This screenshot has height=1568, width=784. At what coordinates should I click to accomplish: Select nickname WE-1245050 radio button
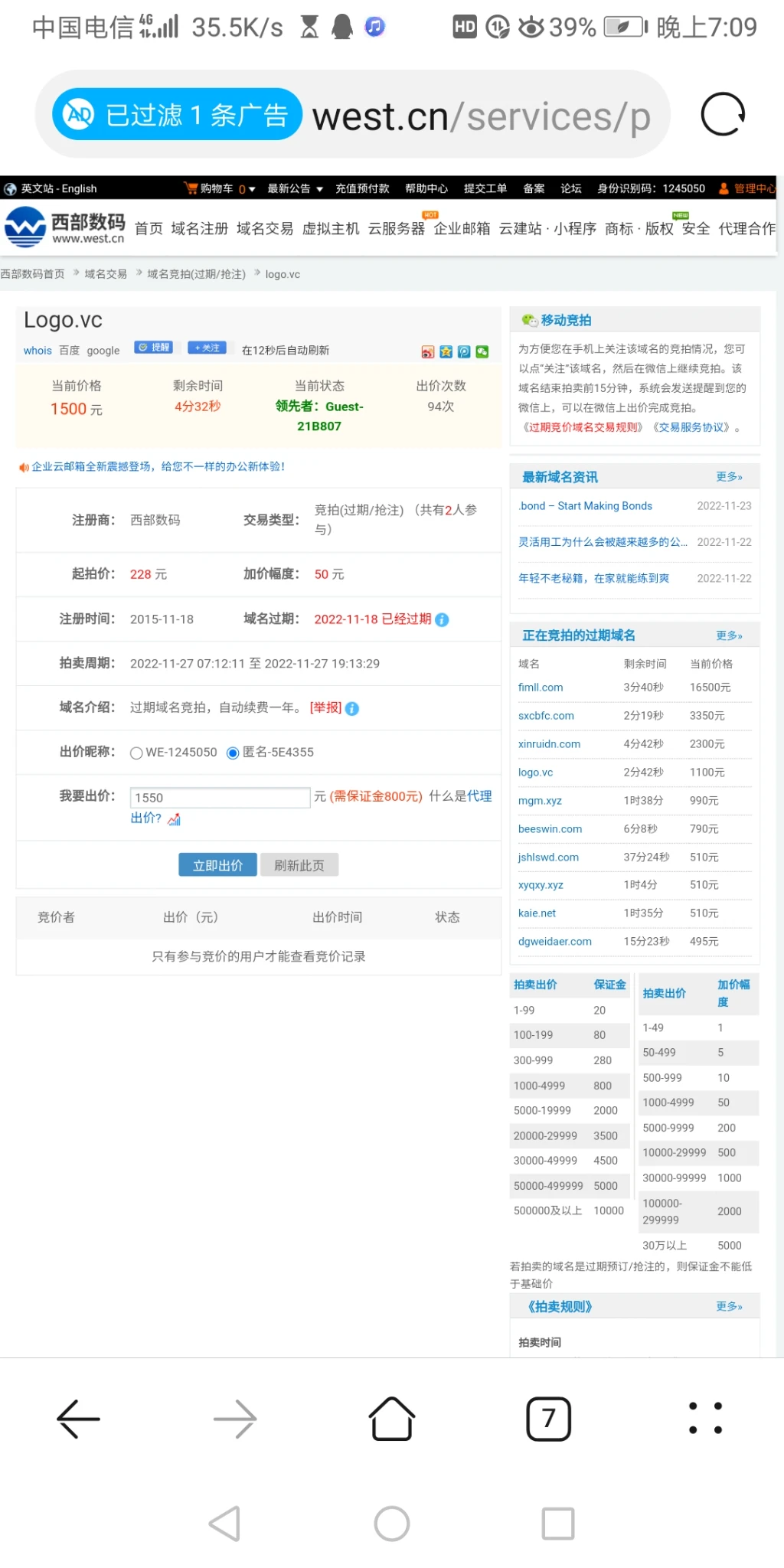click(x=136, y=753)
